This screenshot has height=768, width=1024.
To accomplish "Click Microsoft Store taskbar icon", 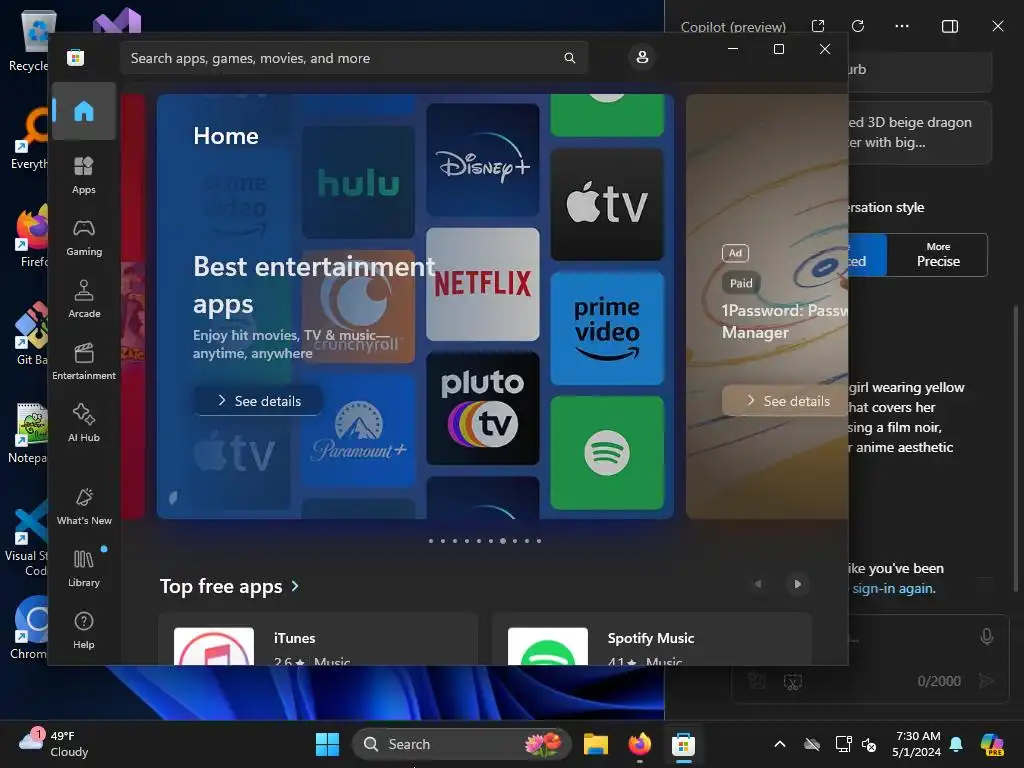I will pyautogui.click(x=683, y=744).
